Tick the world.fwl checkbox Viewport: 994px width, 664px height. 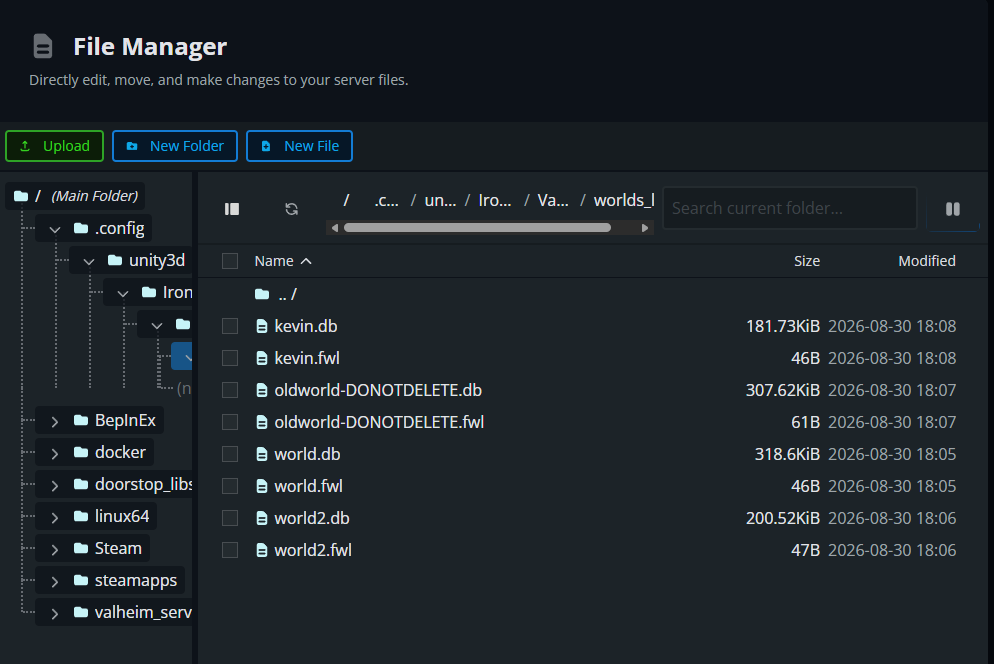tap(230, 486)
